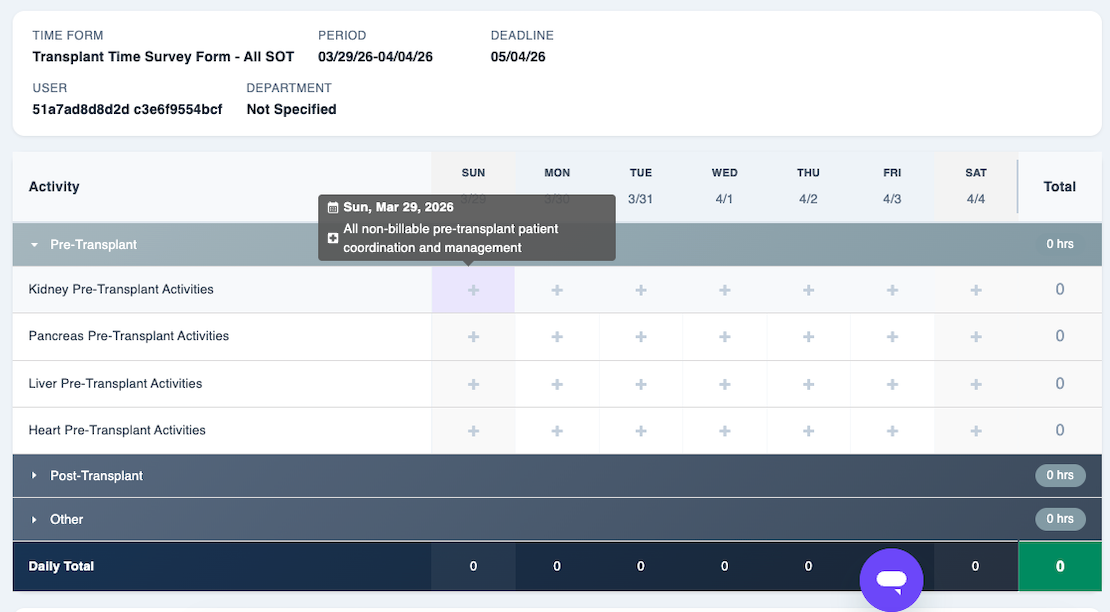Add Kidney Pre-Transplant time for Wednesday
The height and width of the screenshot is (612, 1110).
pyautogui.click(x=724, y=290)
